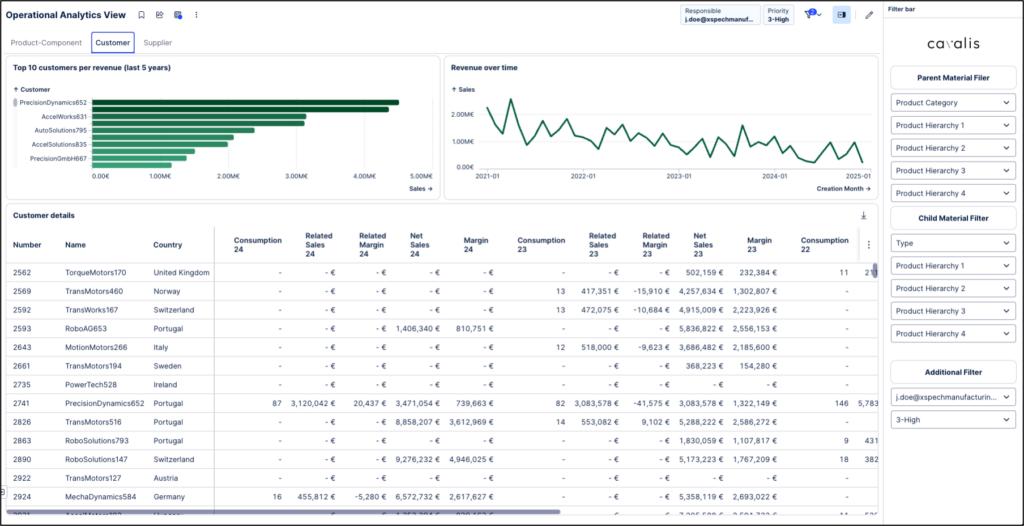Open the Type dropdown under Child Material Filter
Viewport: 1024px width, 526px height.
click(953, 243)
